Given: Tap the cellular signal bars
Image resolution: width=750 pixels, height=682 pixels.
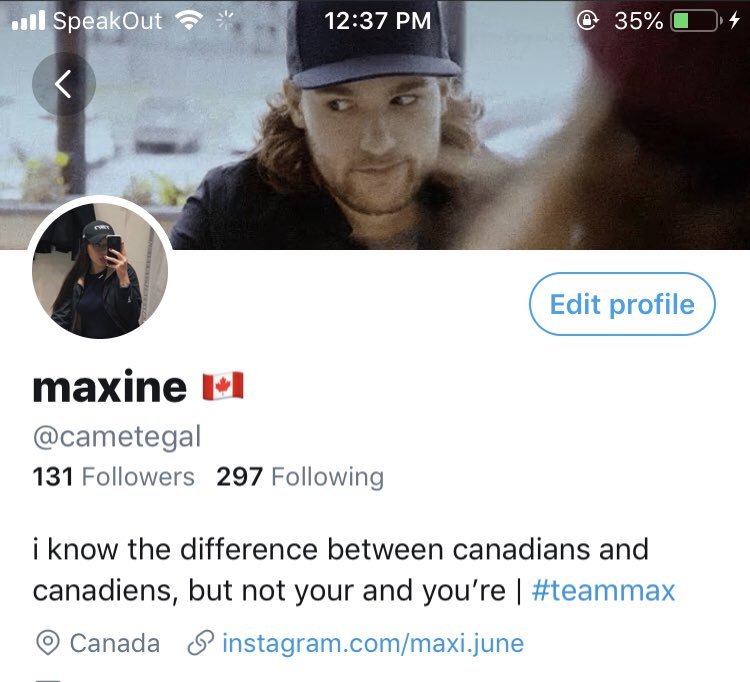Looking at the screenshot, I should point(28,21).
